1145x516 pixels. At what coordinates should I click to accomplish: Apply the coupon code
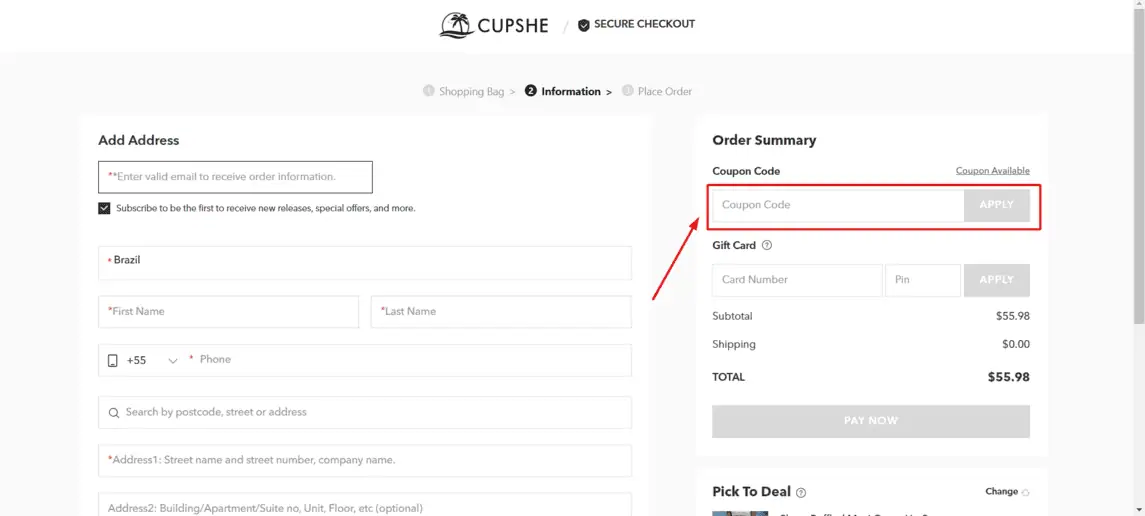point(997,205)
